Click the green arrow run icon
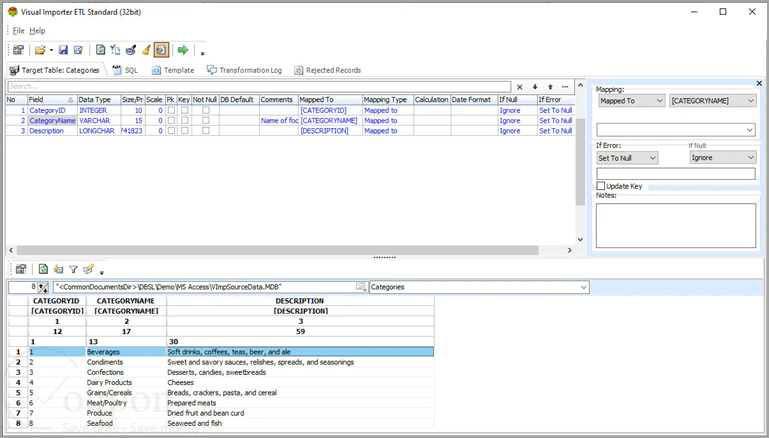This screenshot has height=438, width=769. 183,50
